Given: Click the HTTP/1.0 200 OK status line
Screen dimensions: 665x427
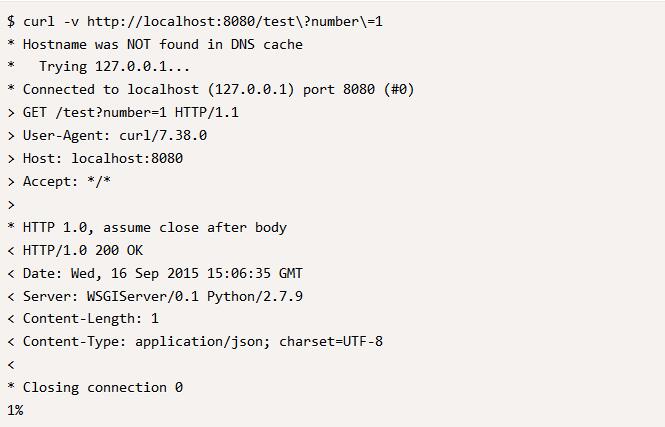Looking at the screenshot, I should (x=75, y=250).
